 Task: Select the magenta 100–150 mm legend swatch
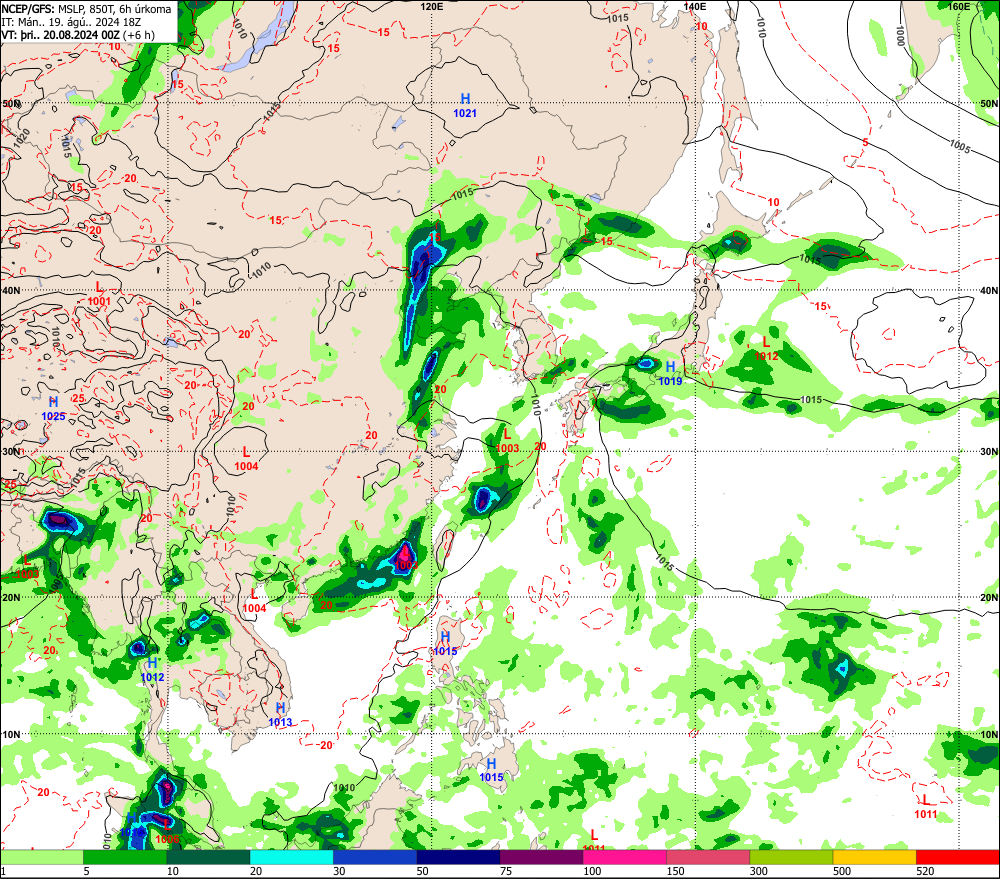tap(624, 857)
